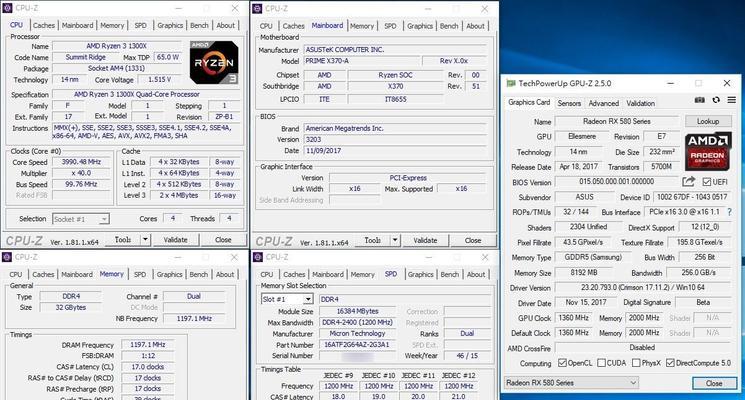Viewport: 745px width, 400px height.
Task: Click the Close button in the CPU-Z CPU tab window
Action: coord(223,240)
